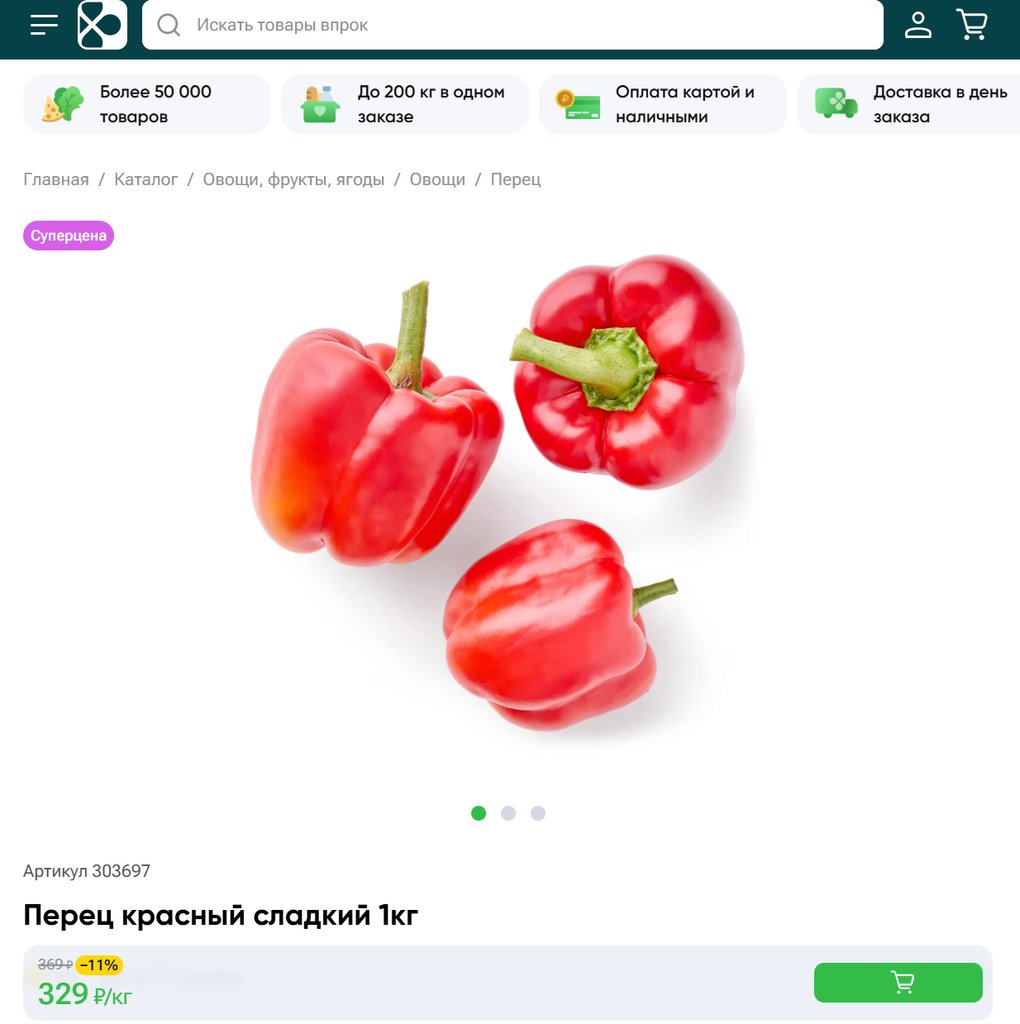The height and width of the screenshot is (1024, 1020).
Task: Open the user profile icon
Action: click(917, 25)
